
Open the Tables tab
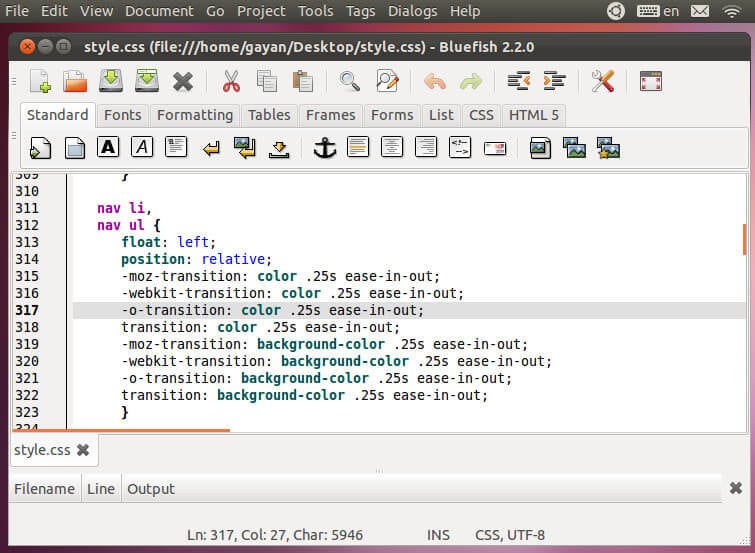[x=269, y=116]
